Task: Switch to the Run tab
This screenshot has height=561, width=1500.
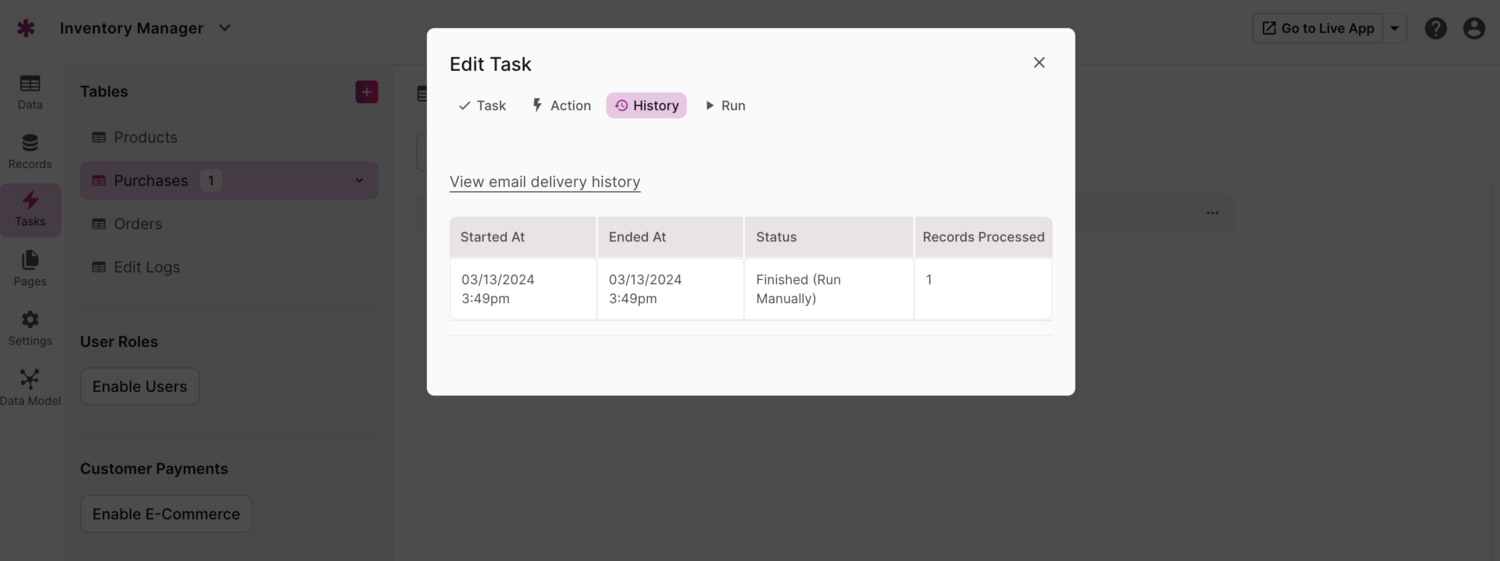Action: [x=725, y=105]
